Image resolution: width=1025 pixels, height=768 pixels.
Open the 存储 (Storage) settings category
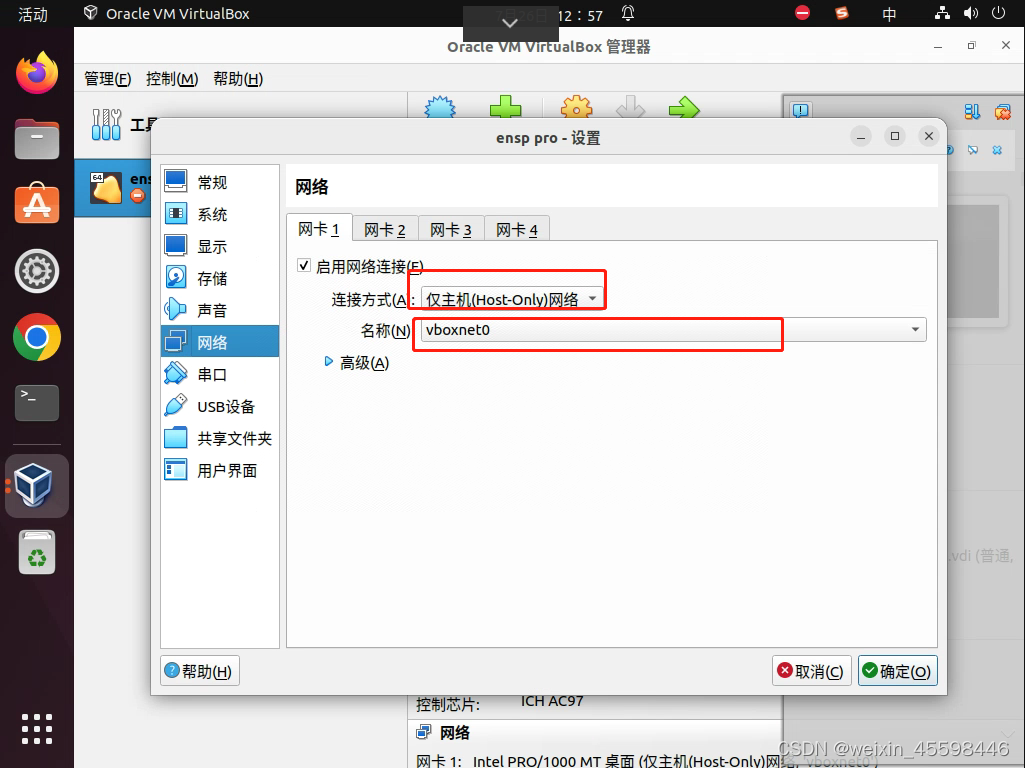(x=220, y=278)
